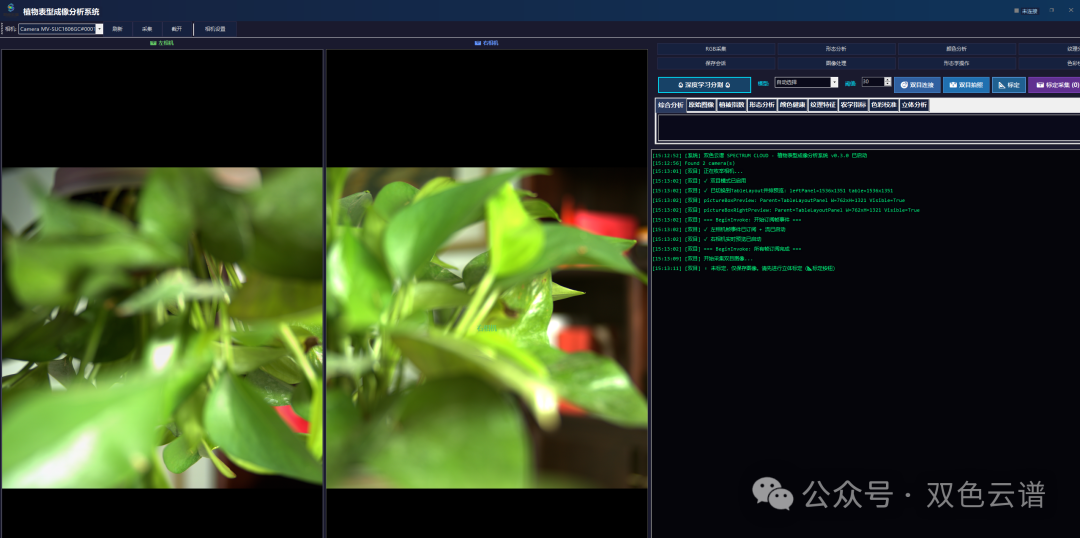Click the 形态学操作 button

pyautogui.click(x=957, y=63)
